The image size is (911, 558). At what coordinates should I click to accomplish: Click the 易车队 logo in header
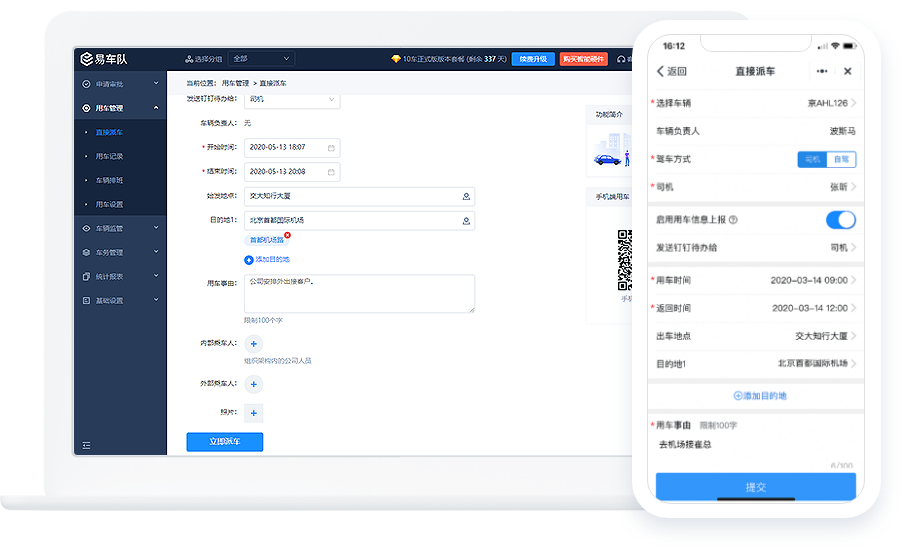103,59
